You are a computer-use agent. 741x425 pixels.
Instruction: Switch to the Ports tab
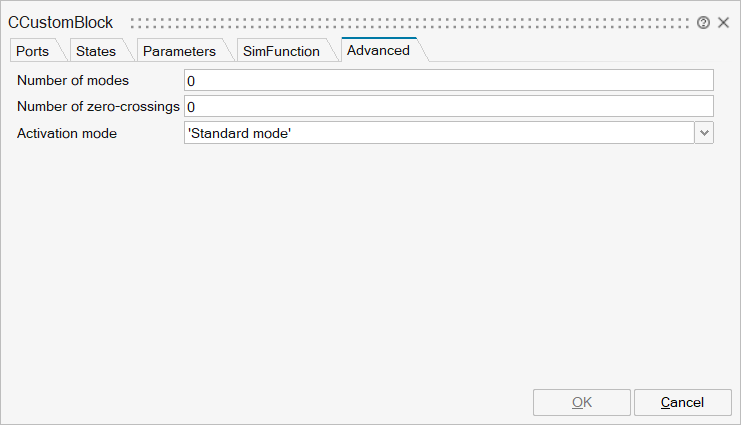tap(32, 51)
